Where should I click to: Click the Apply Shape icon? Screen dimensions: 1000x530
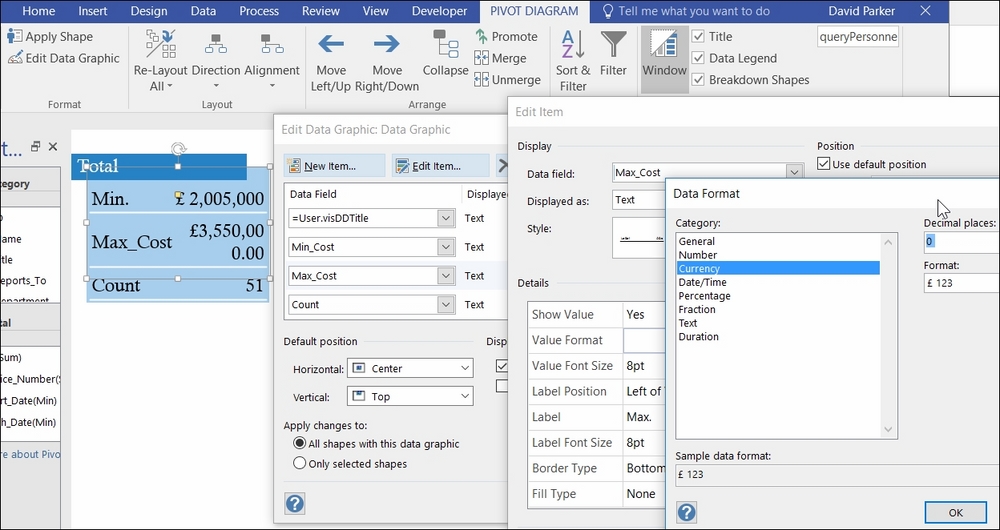click(x=15, y=36)
